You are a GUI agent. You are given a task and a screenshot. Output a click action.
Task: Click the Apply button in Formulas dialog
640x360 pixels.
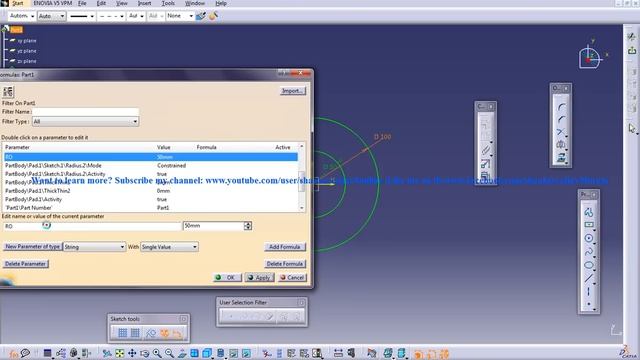[x=260, y=278]
